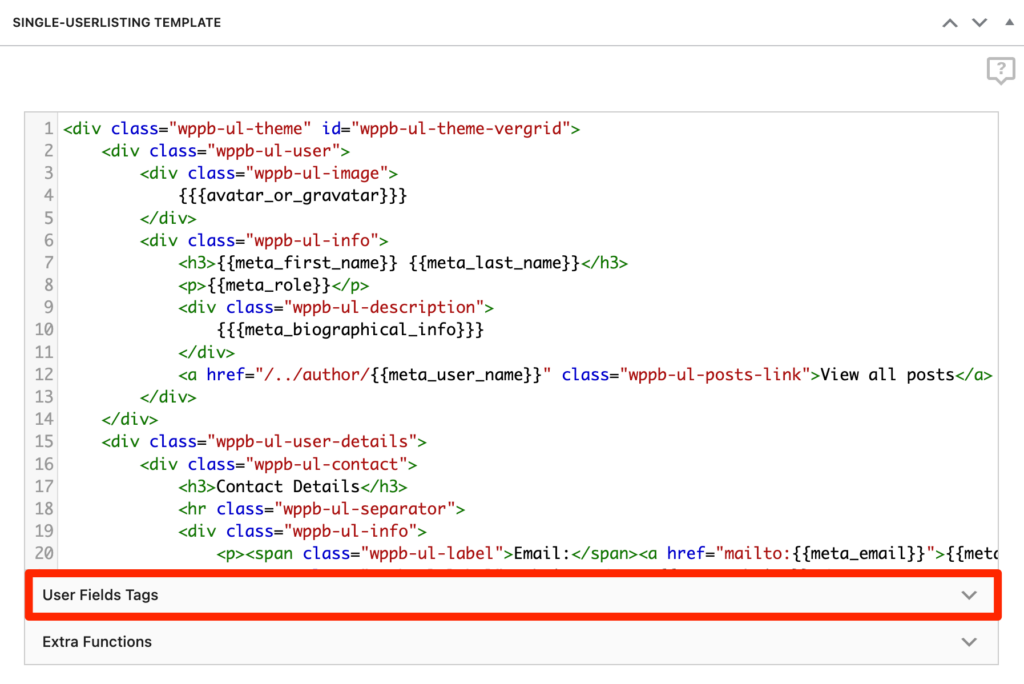Image resolution: width=1024 pixels, height=684 pixels.
Task: Click line number 20 in the gutter
Action: (x=44, y=553)
